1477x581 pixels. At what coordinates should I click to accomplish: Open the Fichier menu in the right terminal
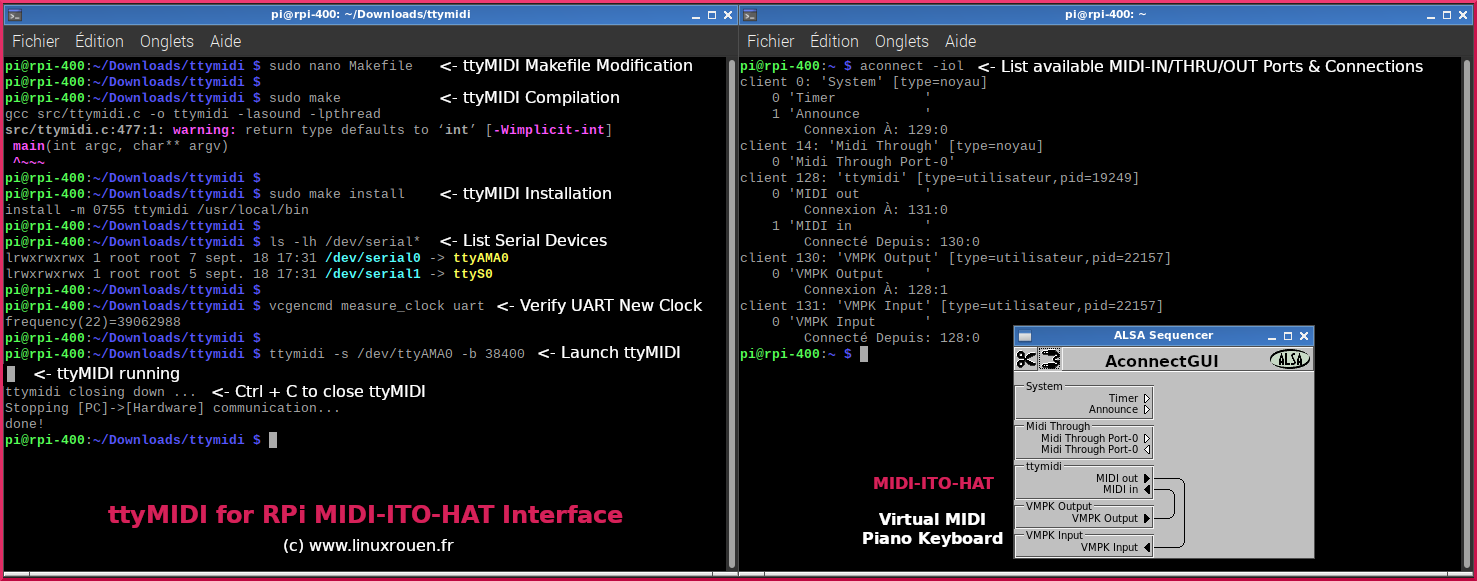point(771,41)
